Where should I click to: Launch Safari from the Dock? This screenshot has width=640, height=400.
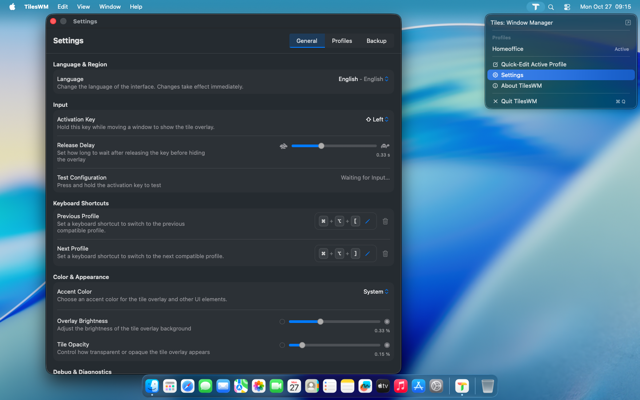click(x=188, y=386)
